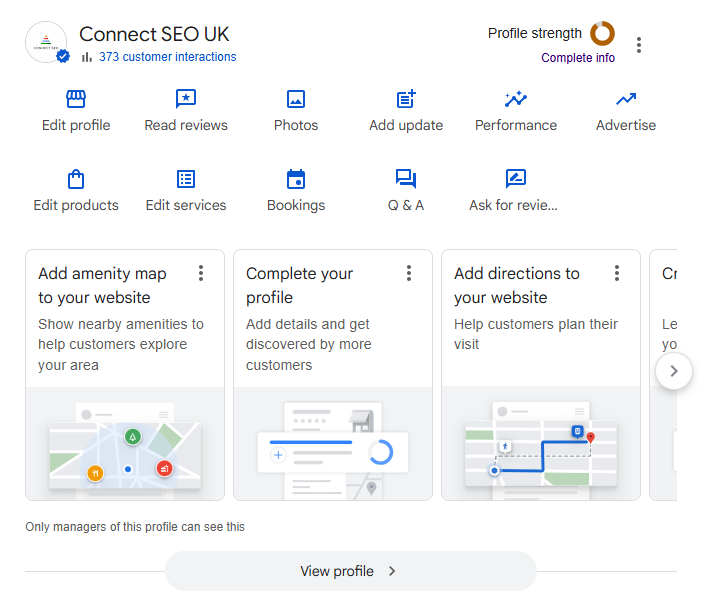Open Edit products shopping bag icon

coord(76,179)
